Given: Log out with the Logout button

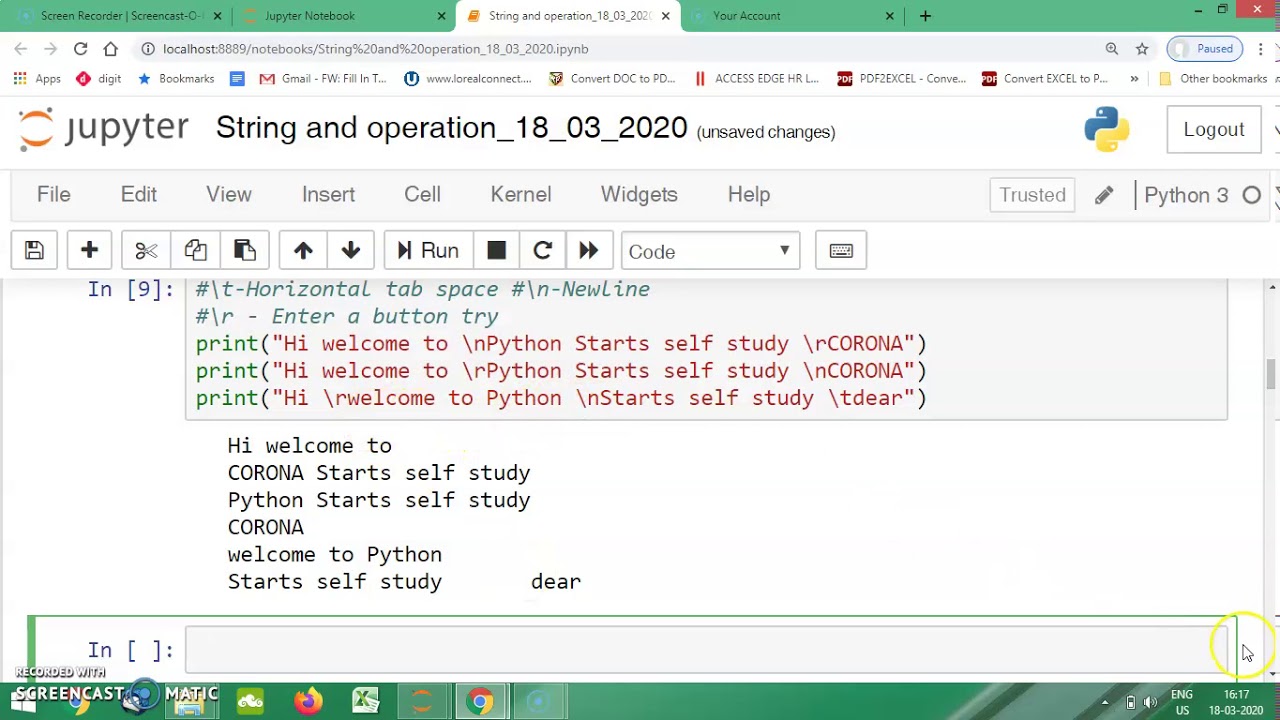Looking at the screenshot, I should 1214,130.
